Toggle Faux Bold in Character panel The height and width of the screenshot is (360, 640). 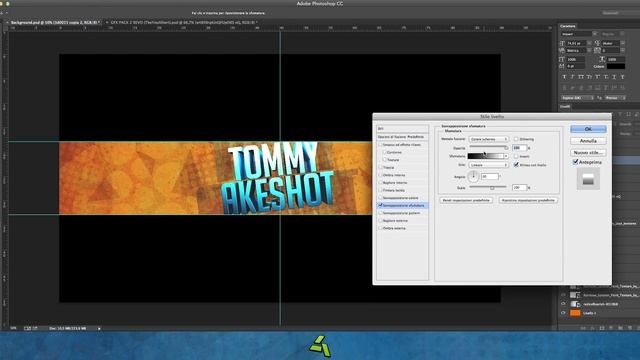coord(564,77)
